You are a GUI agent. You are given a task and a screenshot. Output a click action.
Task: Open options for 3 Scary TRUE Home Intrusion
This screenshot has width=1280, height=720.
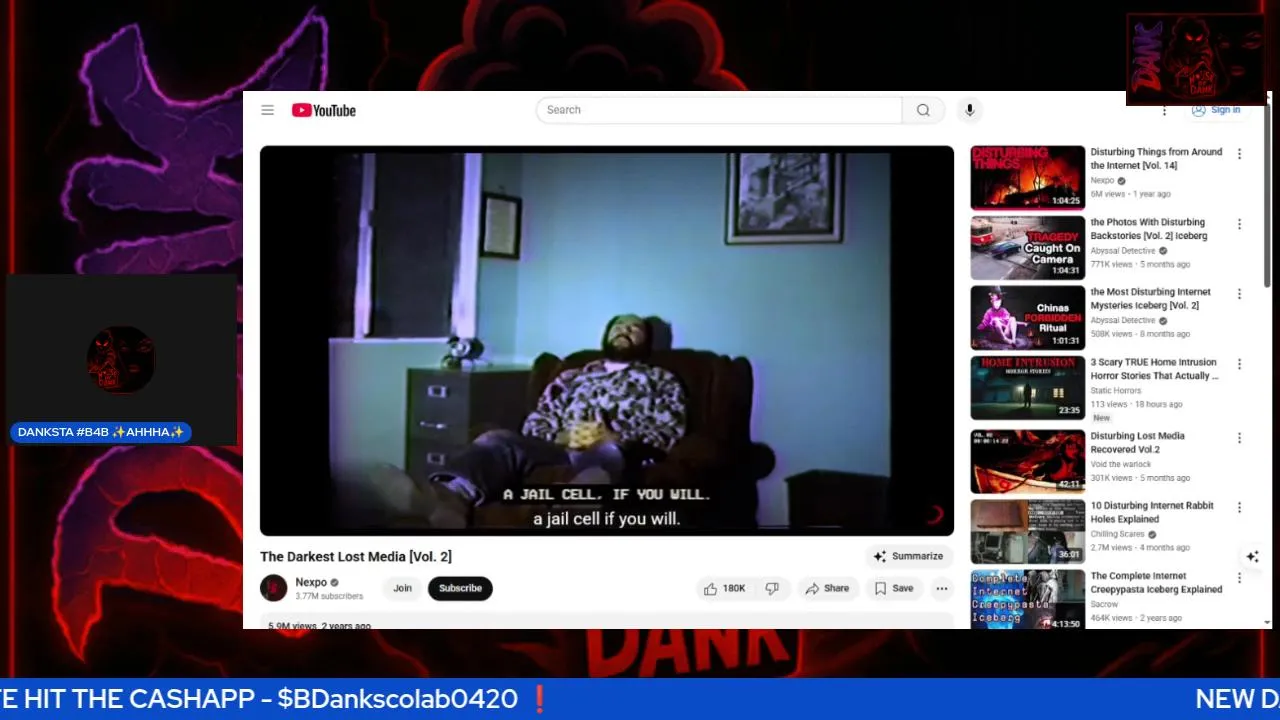pos(1239,364)
